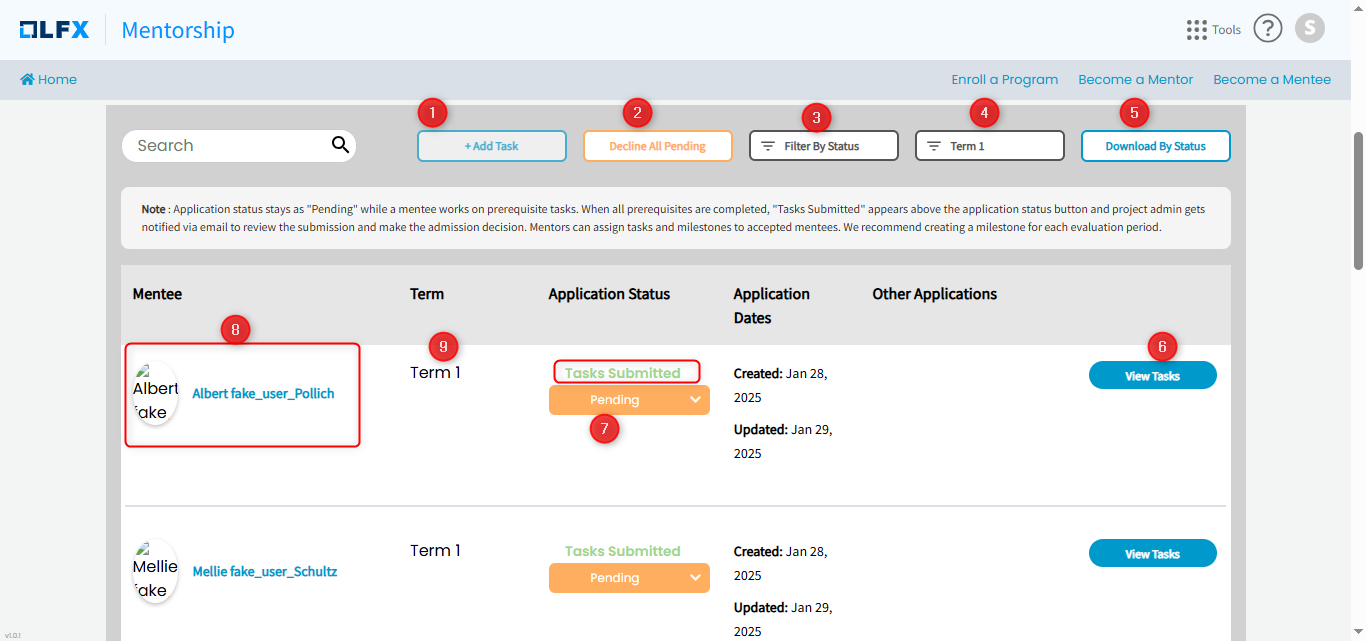
Task: Click Mellie's profile avatar image
Action: coord(155,571)
